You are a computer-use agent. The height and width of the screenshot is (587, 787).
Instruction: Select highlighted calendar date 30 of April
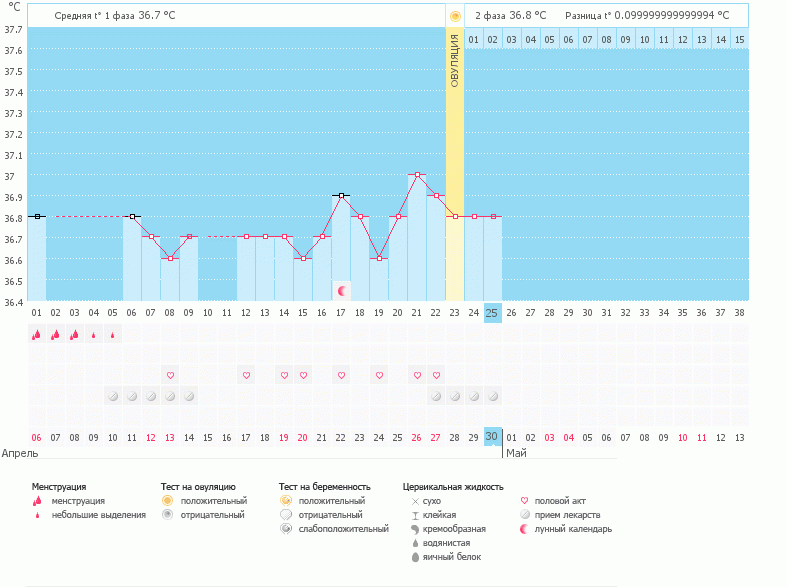(x=492, y=437)
